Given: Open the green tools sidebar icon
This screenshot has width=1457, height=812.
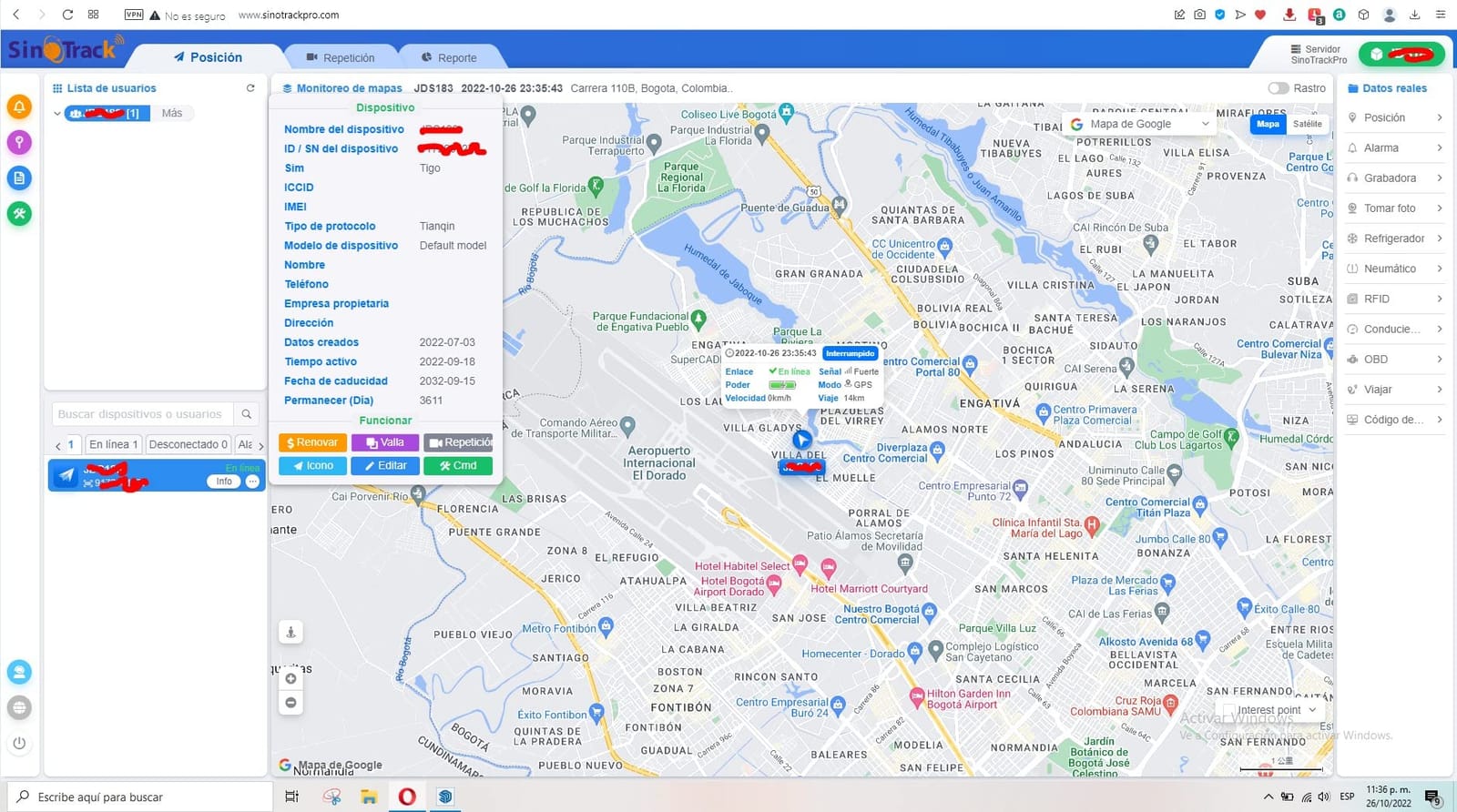Looking at the screenshot, I should 19,214.
